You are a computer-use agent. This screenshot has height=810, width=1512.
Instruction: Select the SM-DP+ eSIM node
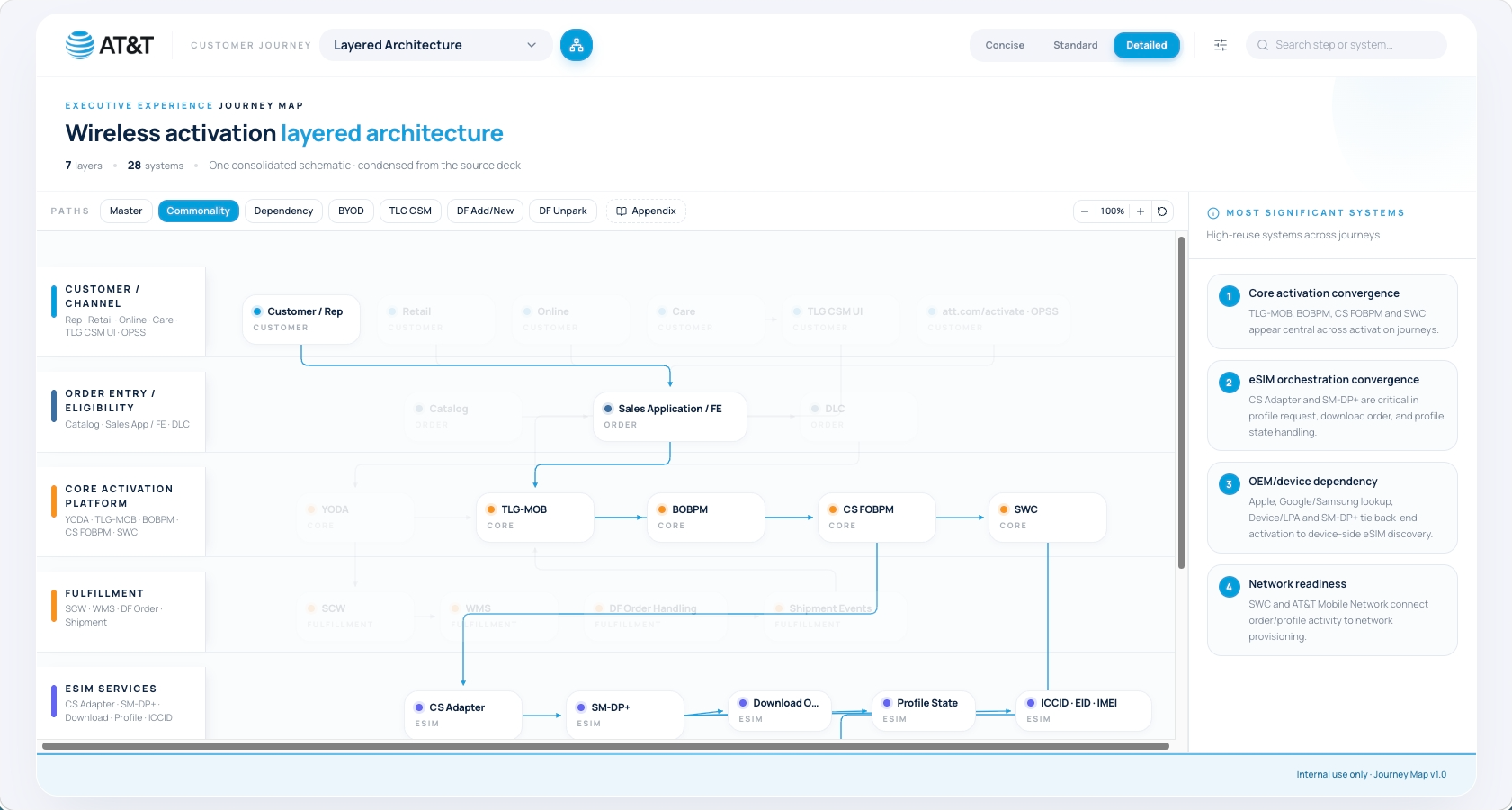(x=625, y=715)
